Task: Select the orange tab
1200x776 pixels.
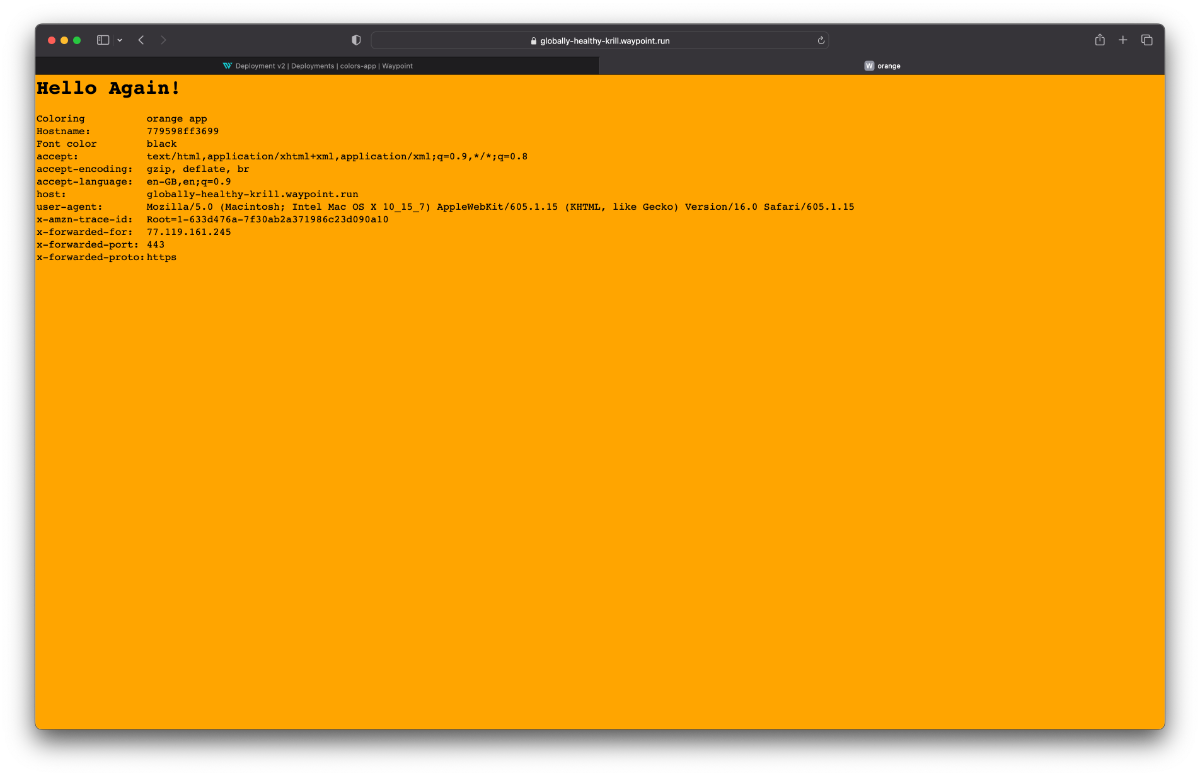Action: (882, 66)
